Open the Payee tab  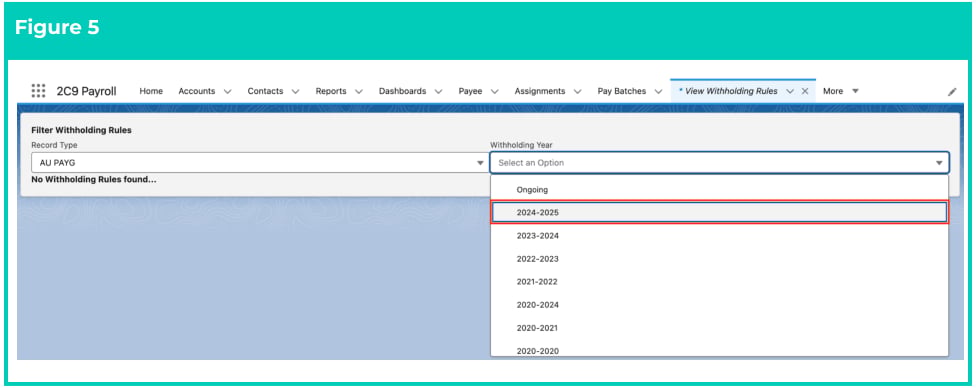pyautogui.click(x=471, y=91)
